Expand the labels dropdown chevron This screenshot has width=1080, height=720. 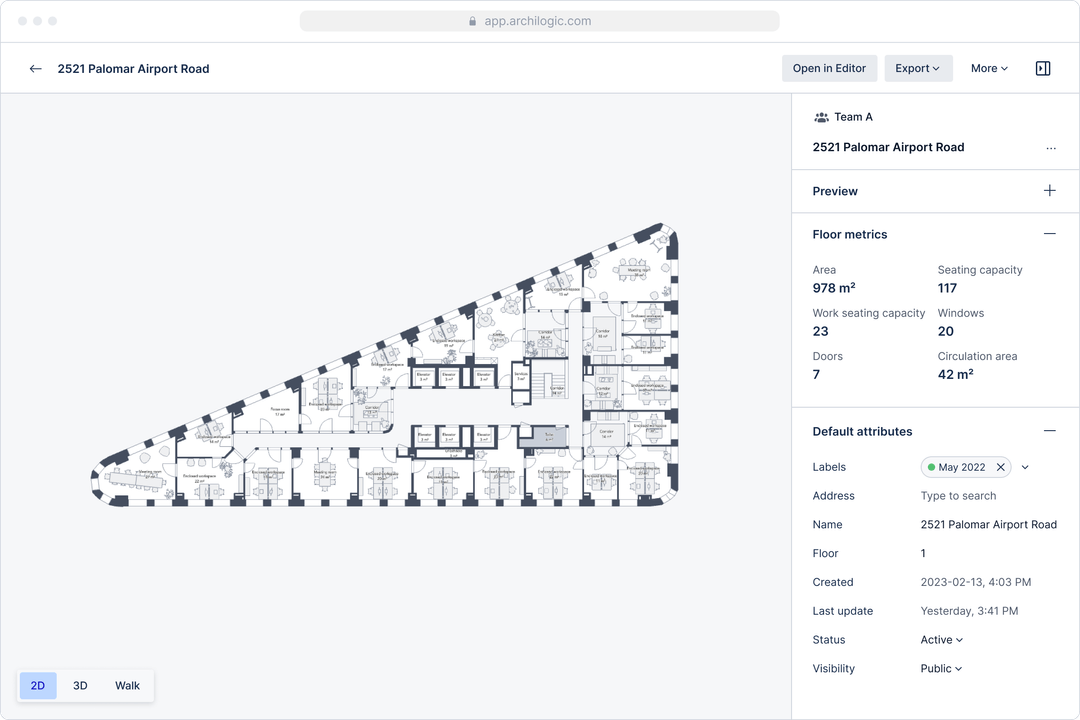point(1024,466)
